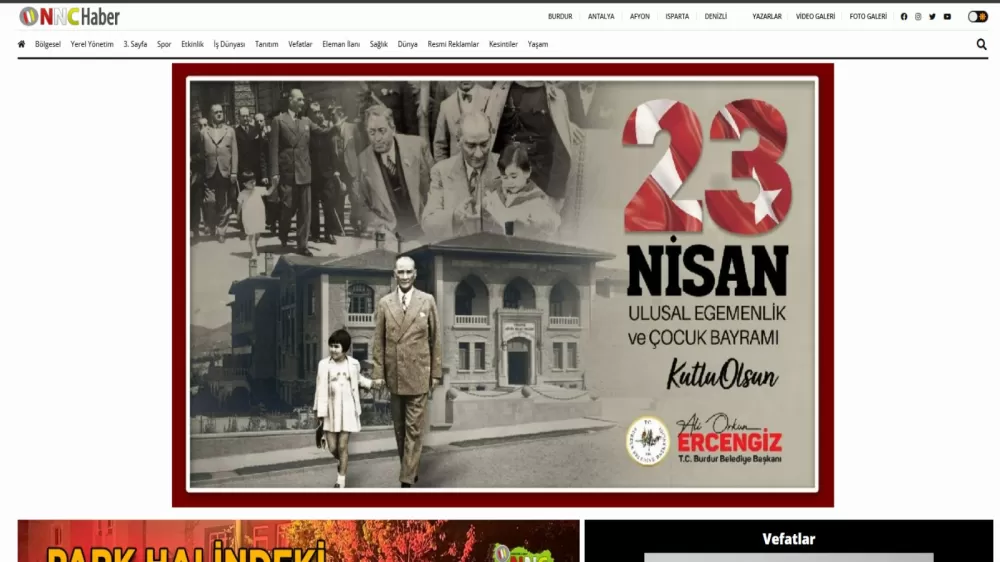This screenshot has width=1000, height=562.
Task: Open the İş Dünyası menu item
Action: point(229,44)
